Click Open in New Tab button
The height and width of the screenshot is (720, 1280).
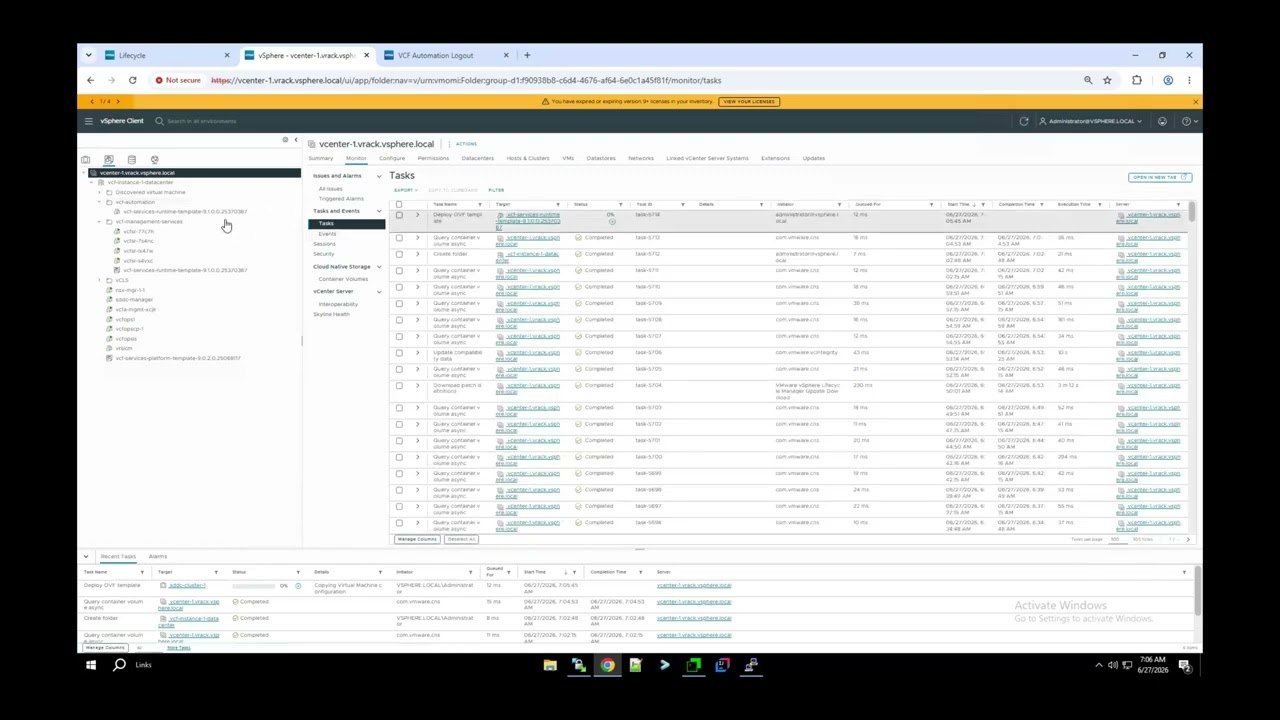point(1160,177)
